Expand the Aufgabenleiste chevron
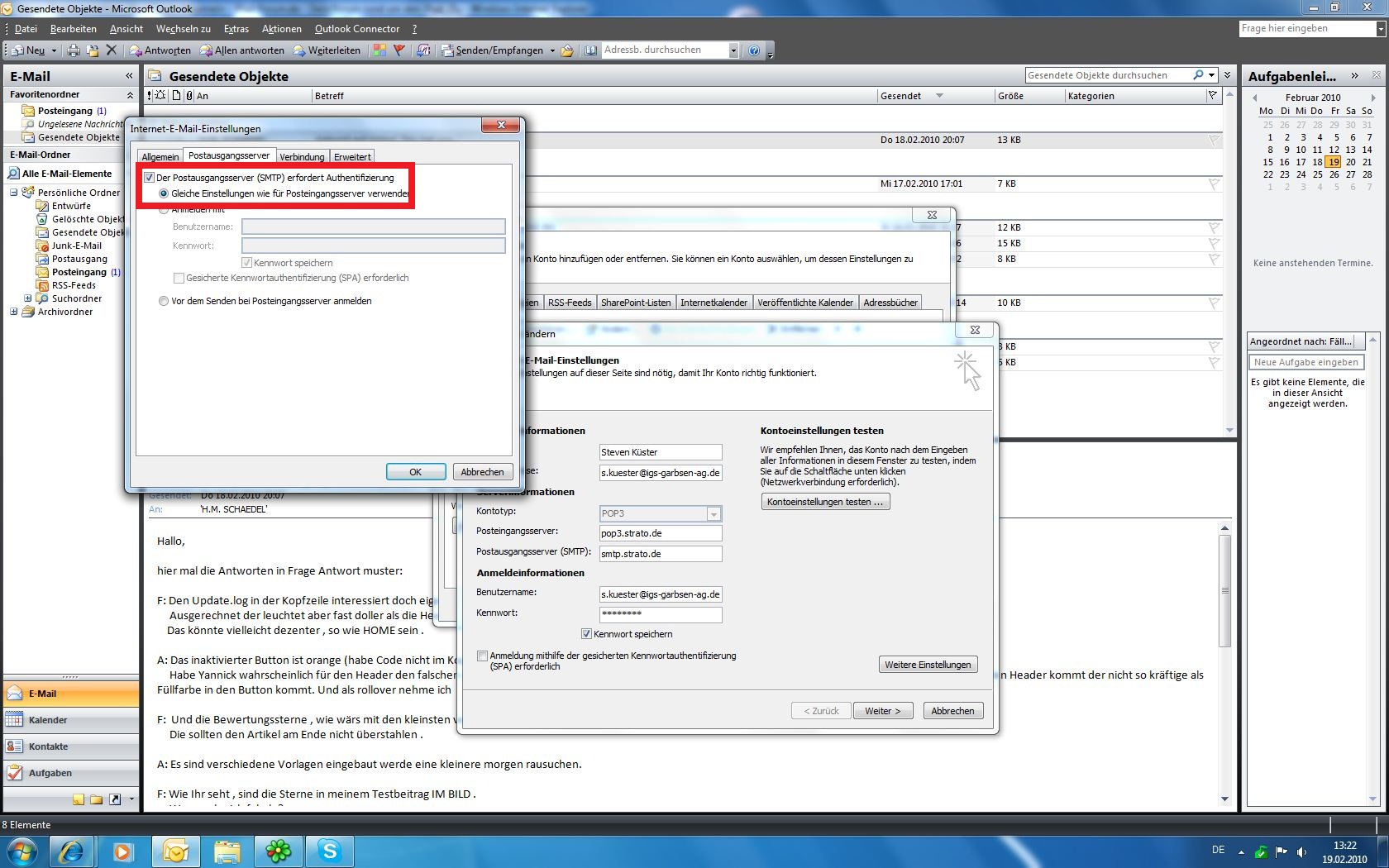1389x868 pixels. (1354, 76)
